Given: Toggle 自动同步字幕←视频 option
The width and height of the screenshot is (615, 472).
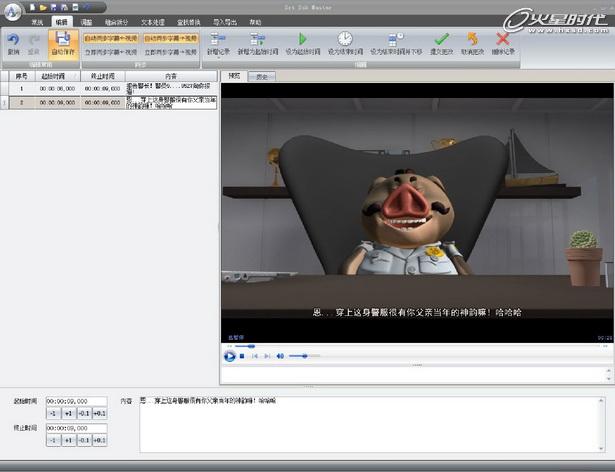Looking at the screenshot, I should coord(111,38).
